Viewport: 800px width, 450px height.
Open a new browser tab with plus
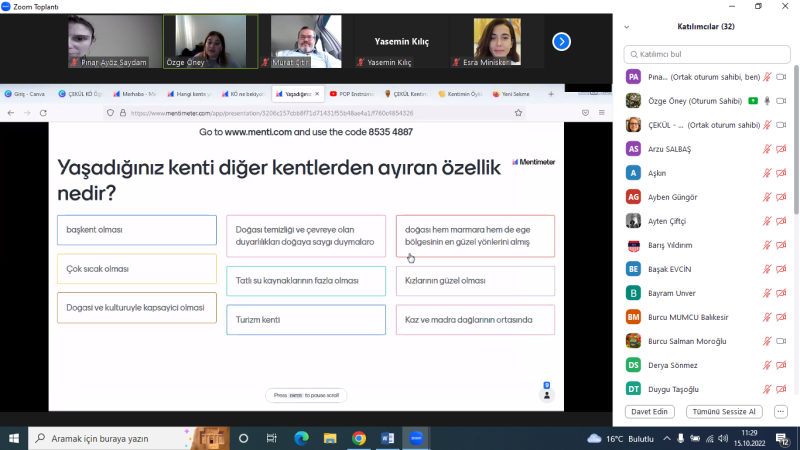[550, 94]
